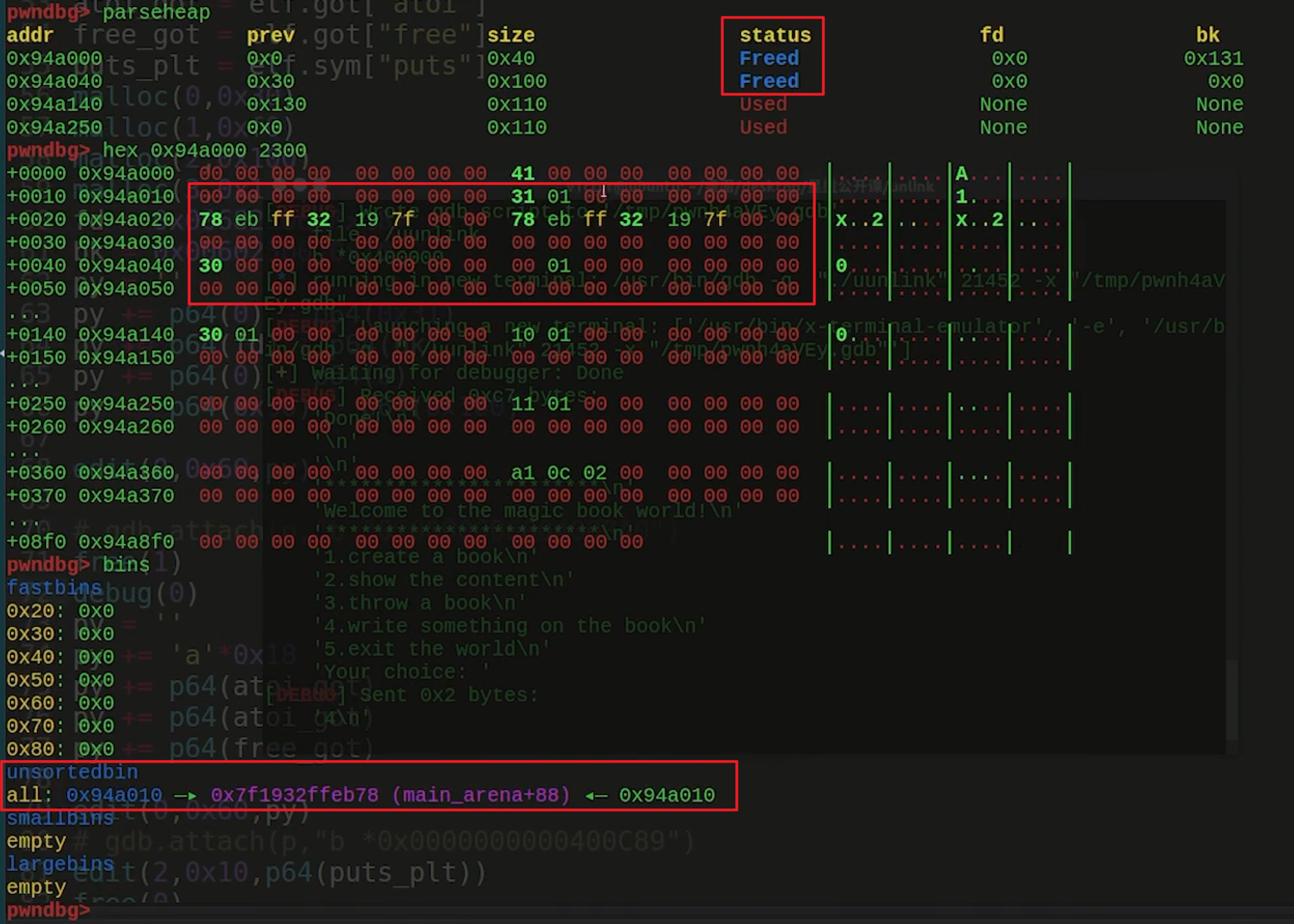The image size is (1294, 924).
Task: Select the addr column header
Action: (x=30, y=35)
